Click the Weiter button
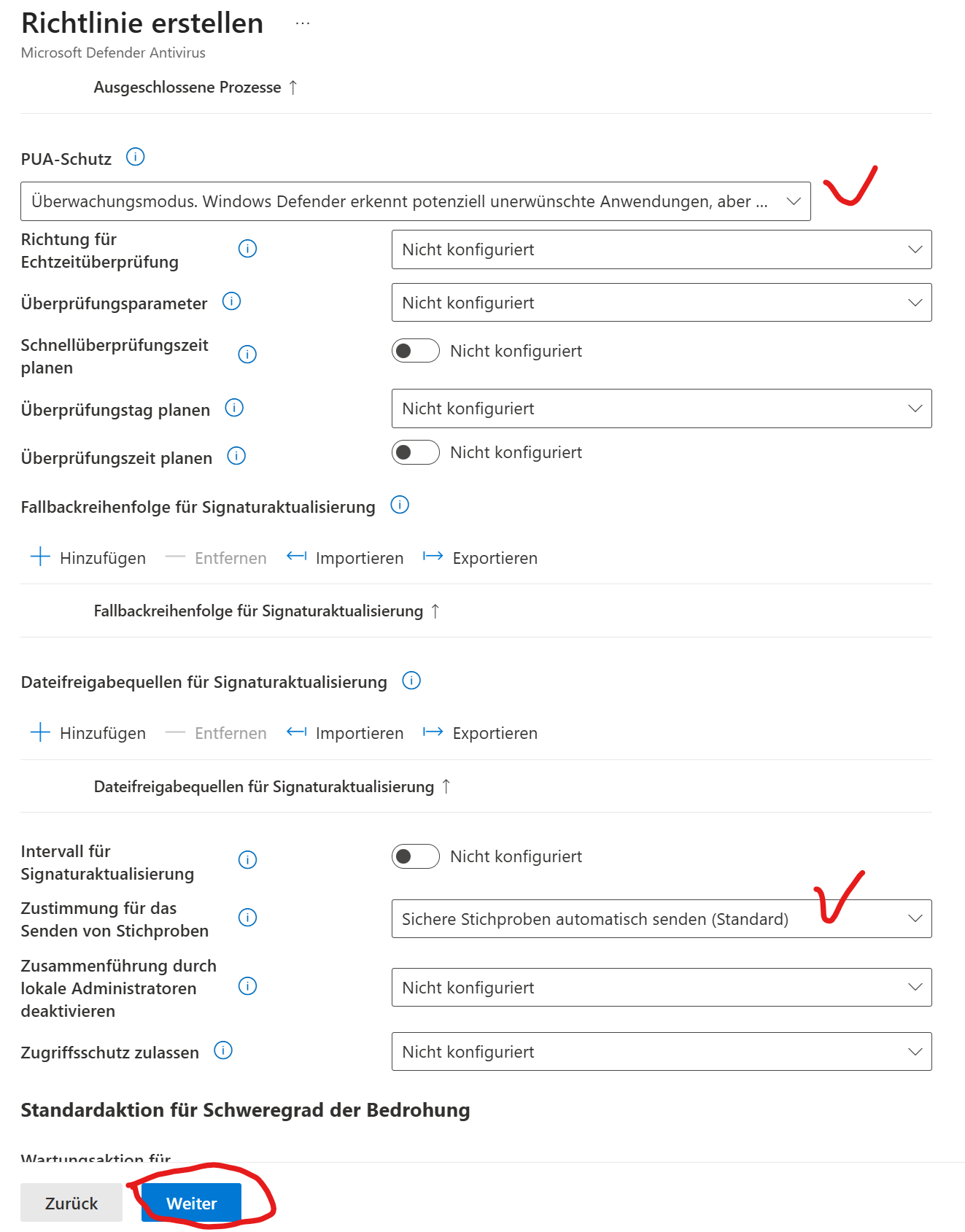Screen dimensions: 965x1232 click(191, 1204)
